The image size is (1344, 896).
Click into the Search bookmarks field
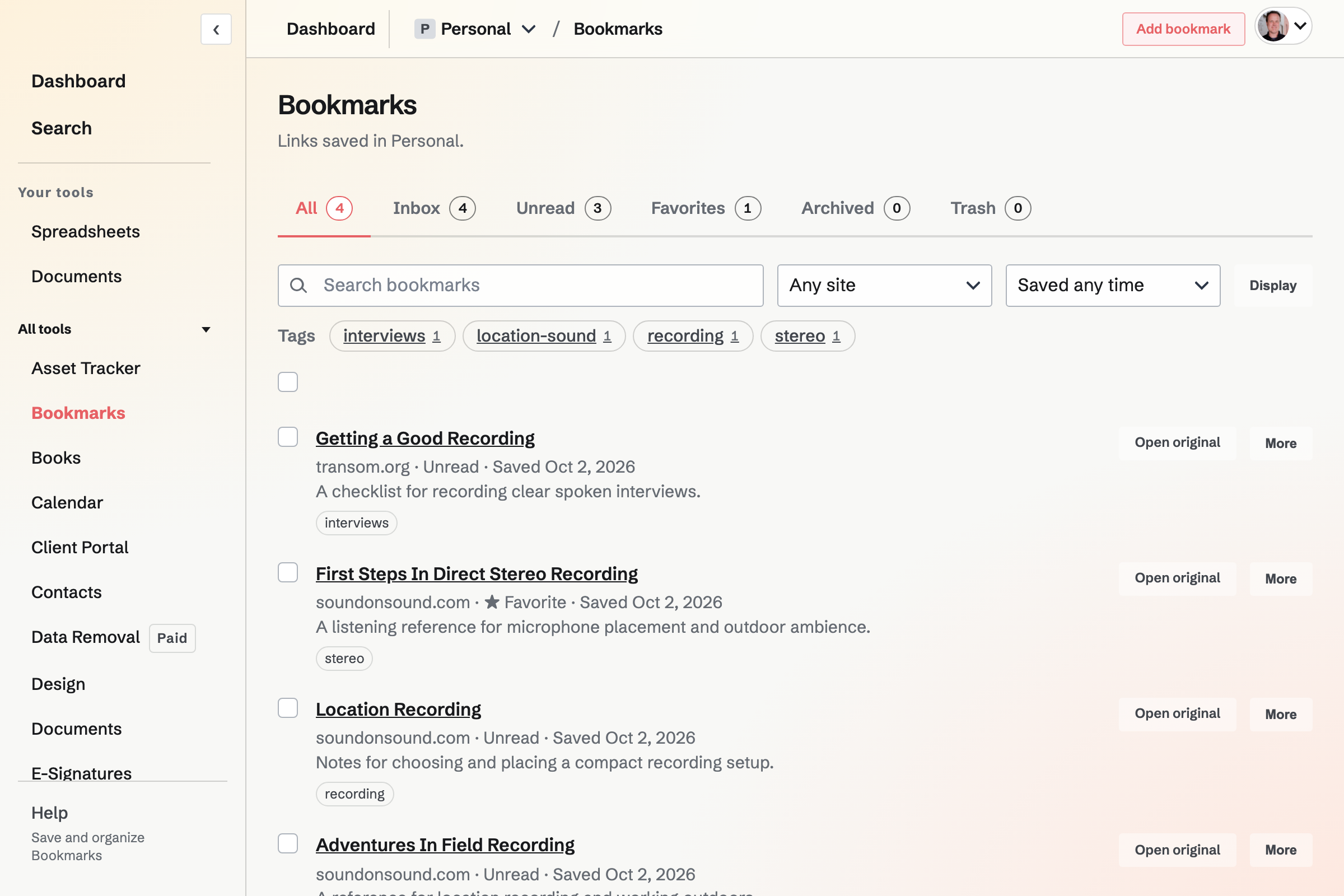point(521,285)
